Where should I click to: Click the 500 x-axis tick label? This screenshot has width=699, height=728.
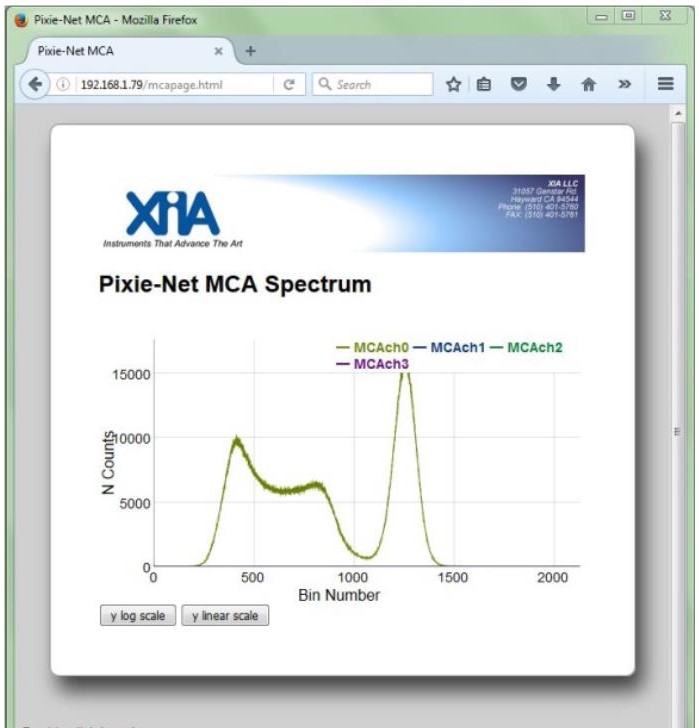point(252,578)
